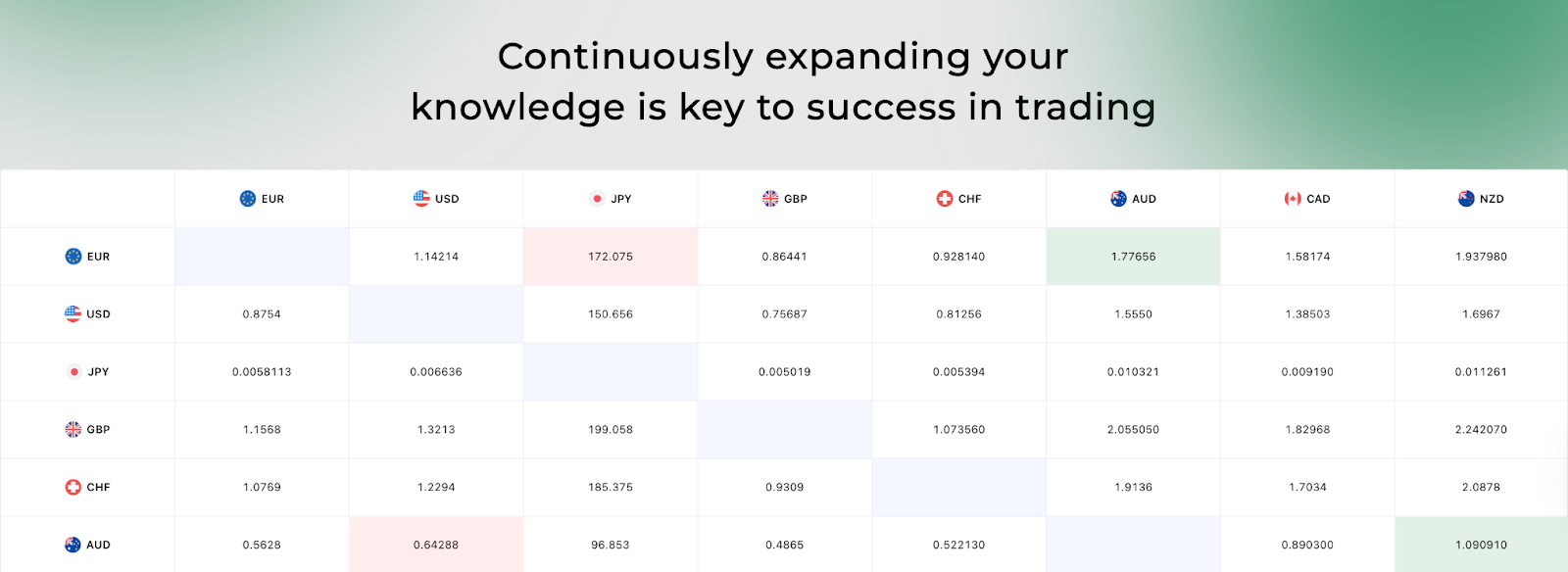
Task: Click the CAD flag icon in column header
Action: coord(1293,199)
